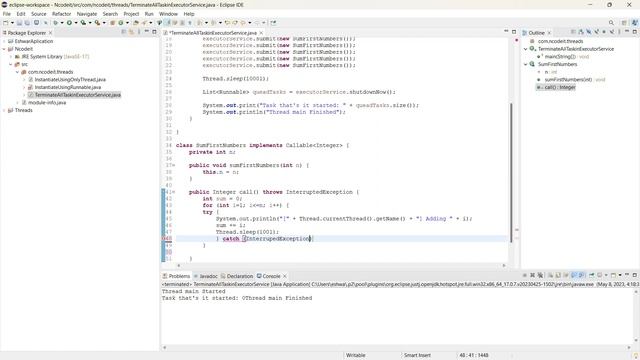The image size is (640, 360).
Task: Open the Run button dropdown arrow
Action: (76, 23)
